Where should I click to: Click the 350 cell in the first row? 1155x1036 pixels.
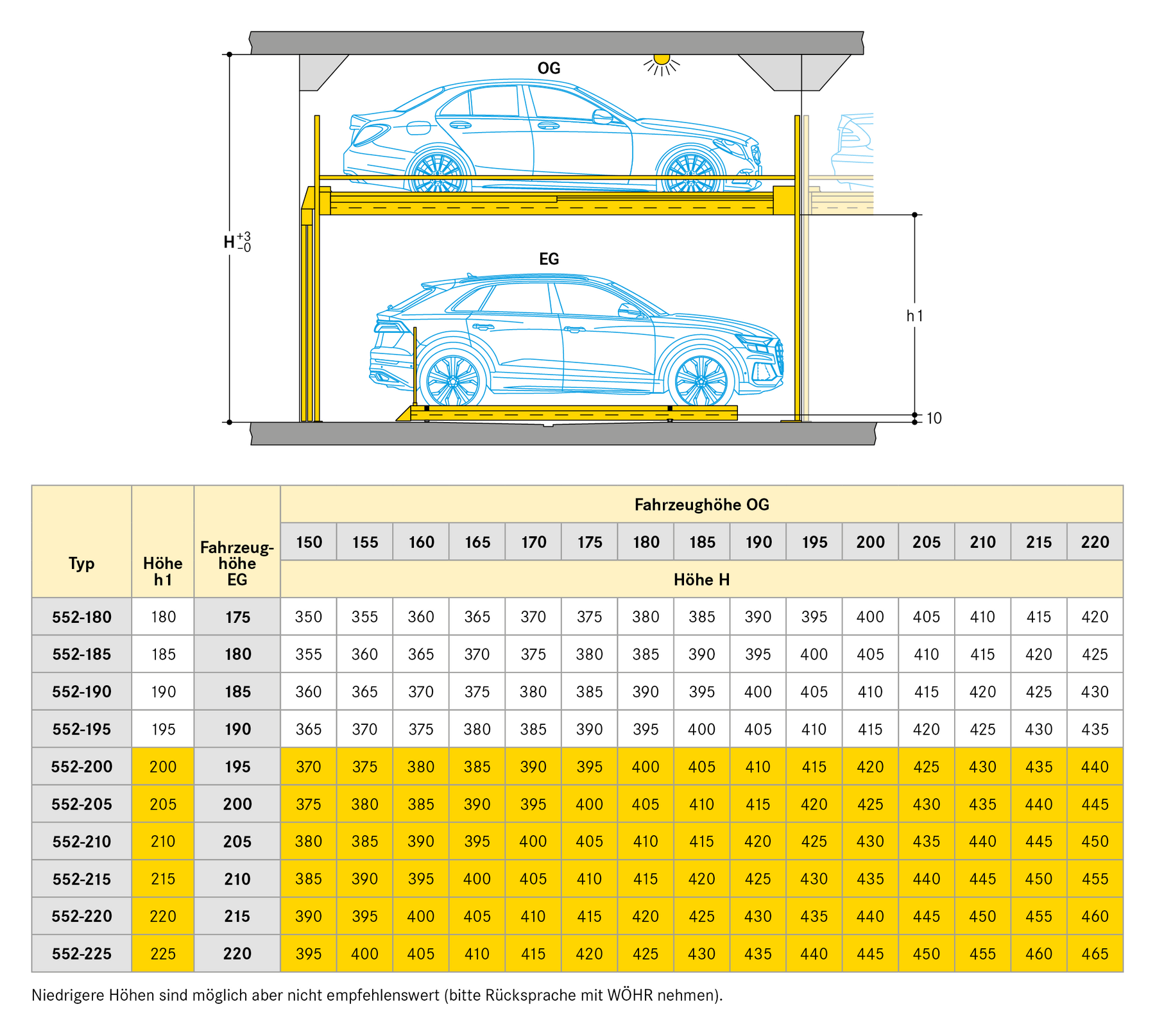coord(309,617)
